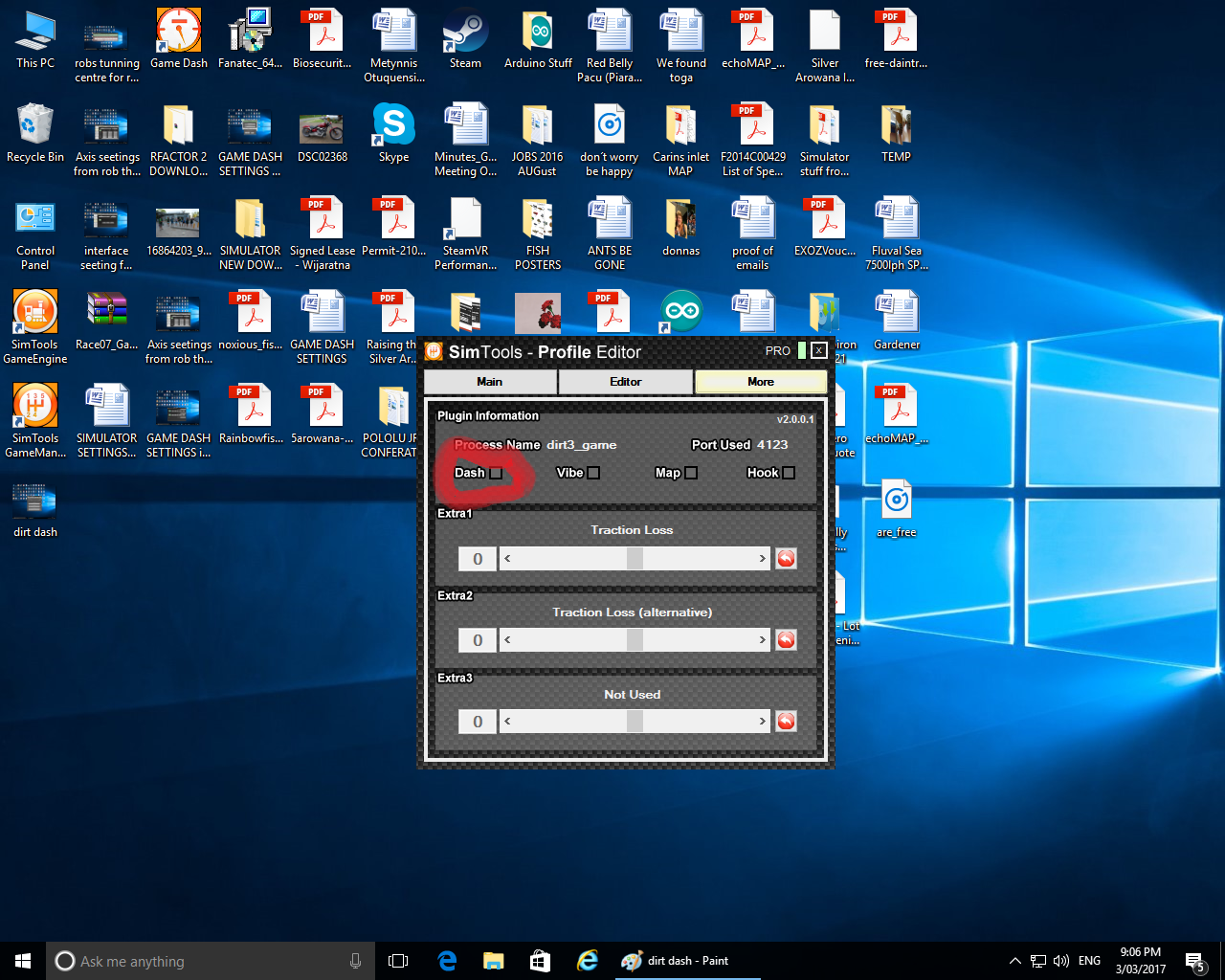The image size is (1225, 980).
Task: Open the Action Center notifications
Action: [1194, 961]
